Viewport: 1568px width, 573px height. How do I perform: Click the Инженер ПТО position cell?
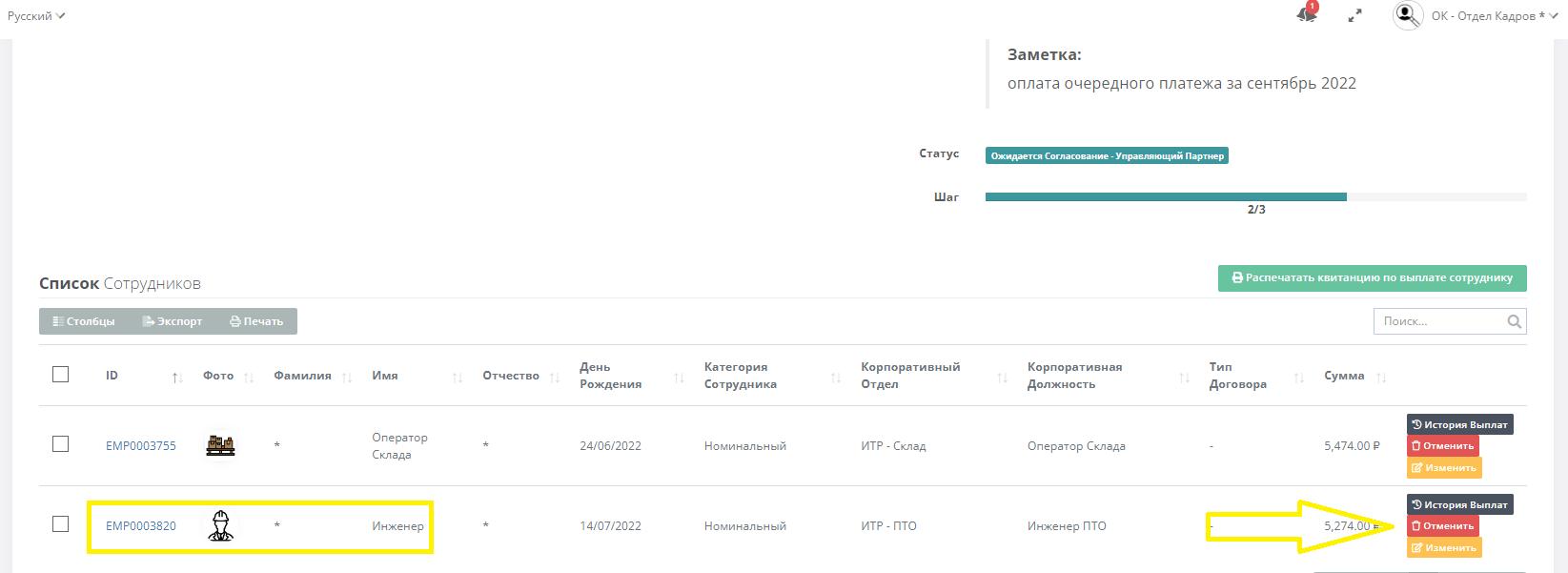pos(1067,525)
